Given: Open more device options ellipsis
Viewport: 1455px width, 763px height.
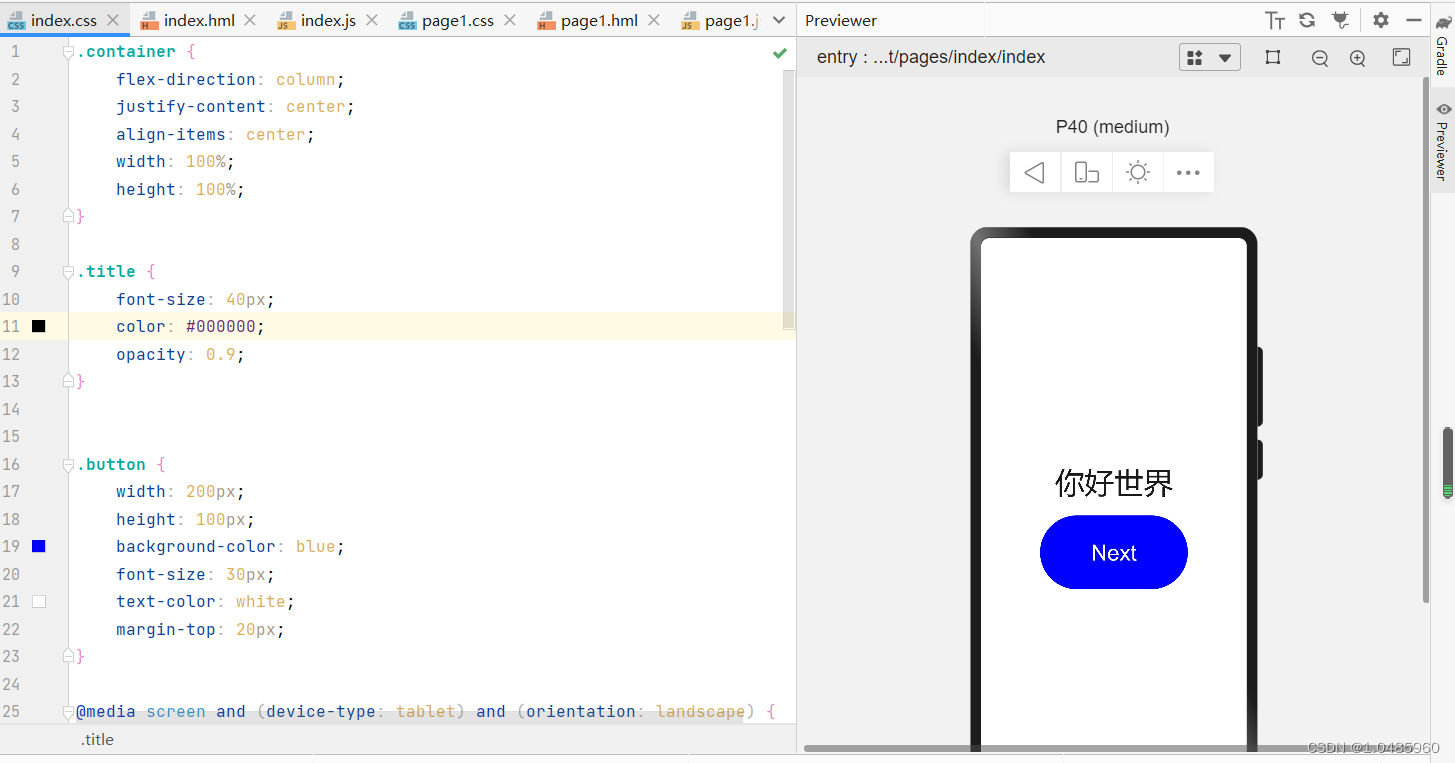Looking at the screenshot, I should (x=1188, y=173).
